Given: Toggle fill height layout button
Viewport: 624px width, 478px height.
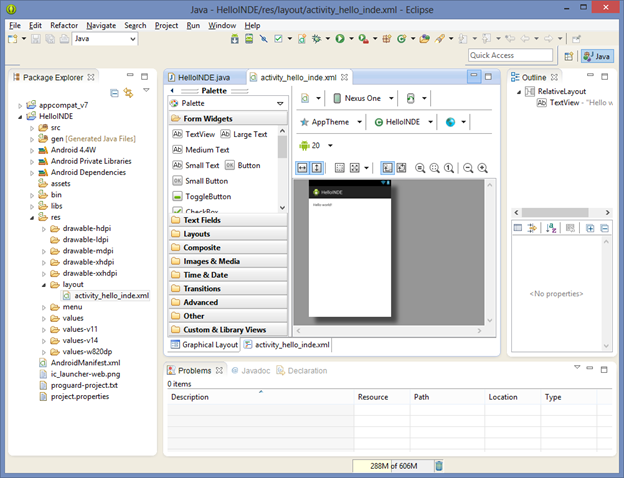Looking at the screenshot, I should tap(317, 168).
